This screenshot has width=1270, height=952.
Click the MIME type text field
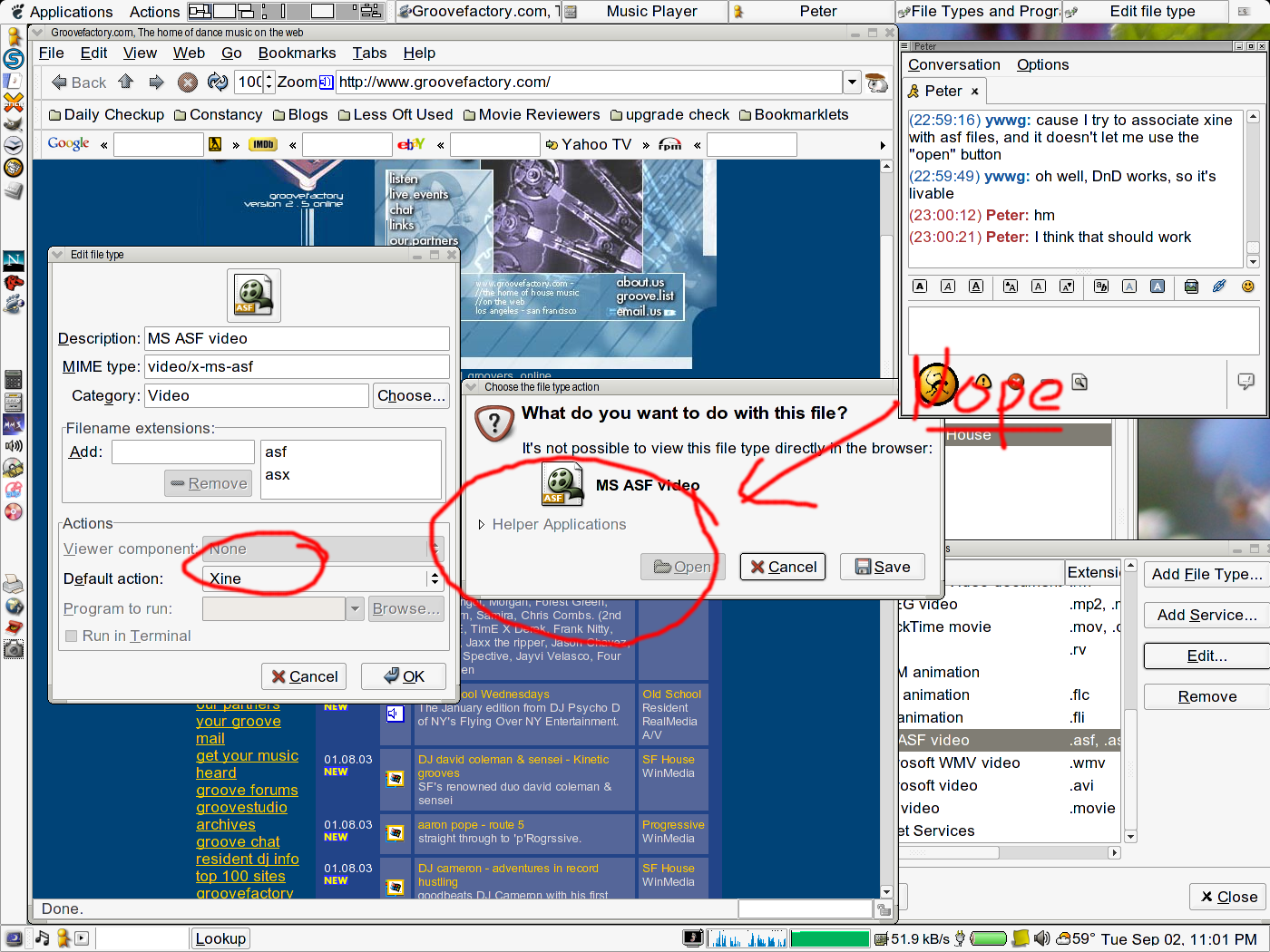(297, 367)
